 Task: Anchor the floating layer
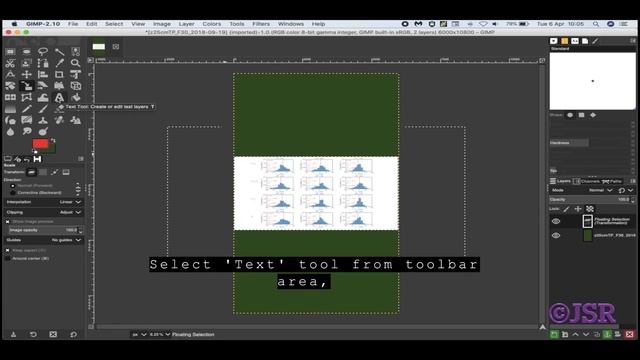point(607,334)
